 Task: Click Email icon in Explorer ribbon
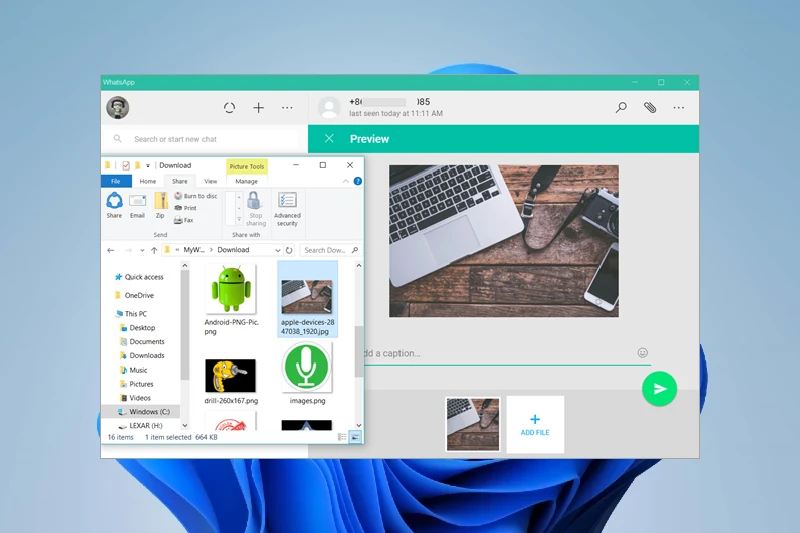coord(137,205)
